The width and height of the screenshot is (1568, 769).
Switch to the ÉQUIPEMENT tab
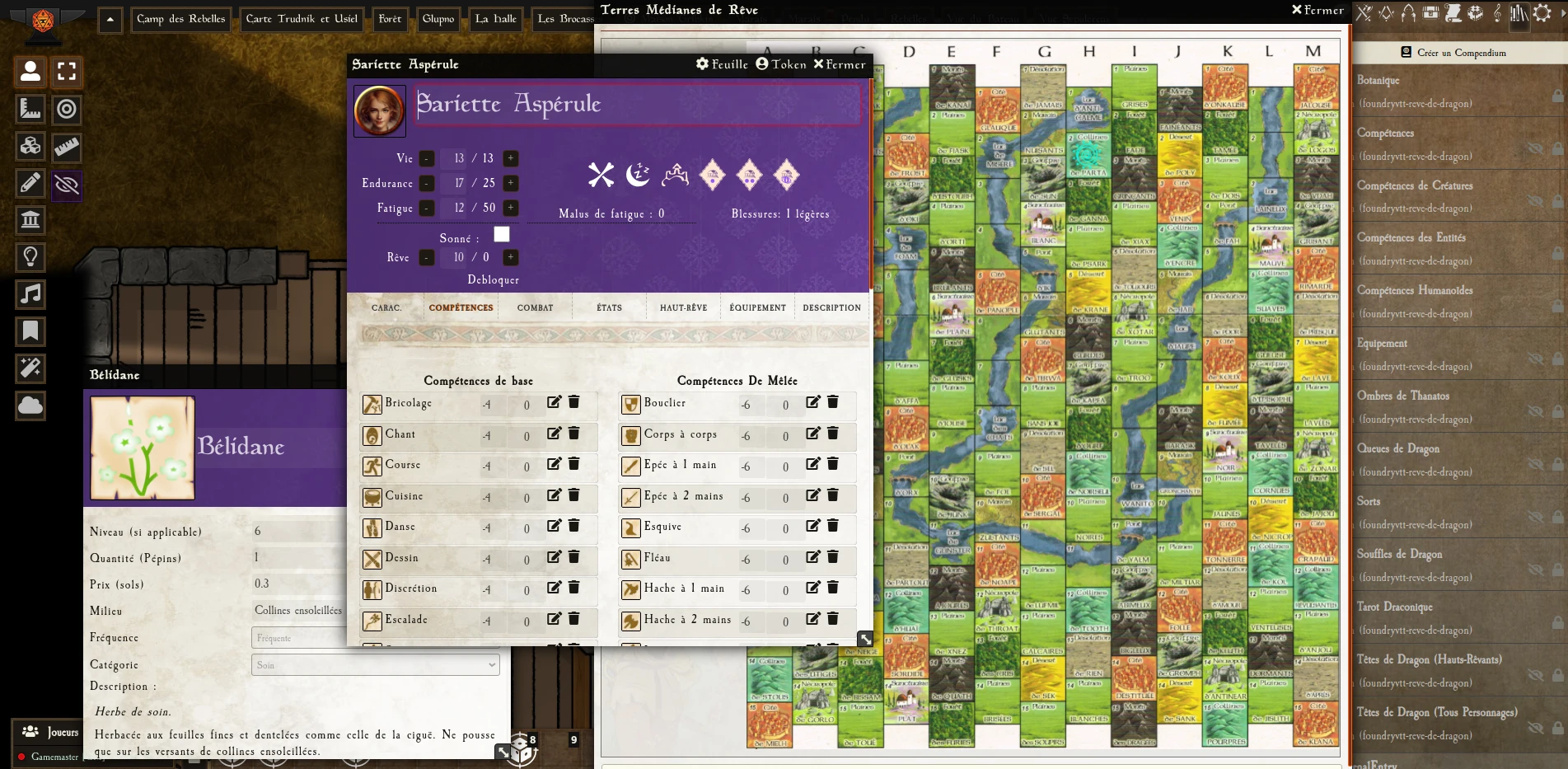(x=758, y=307)
